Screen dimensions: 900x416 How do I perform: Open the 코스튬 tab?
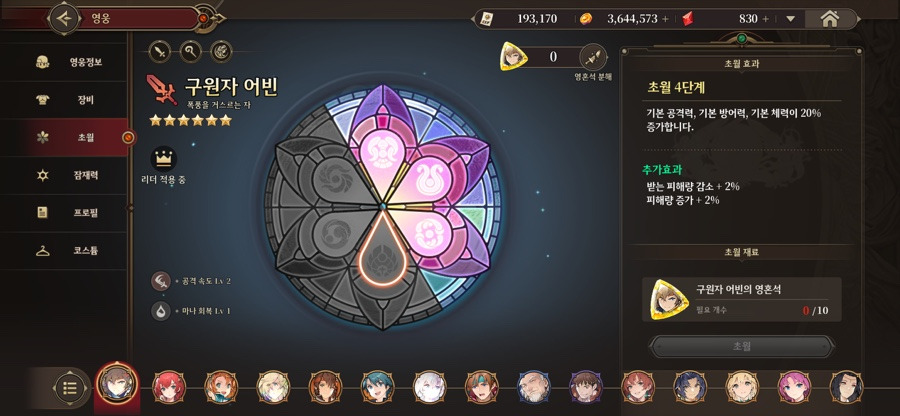64,251
